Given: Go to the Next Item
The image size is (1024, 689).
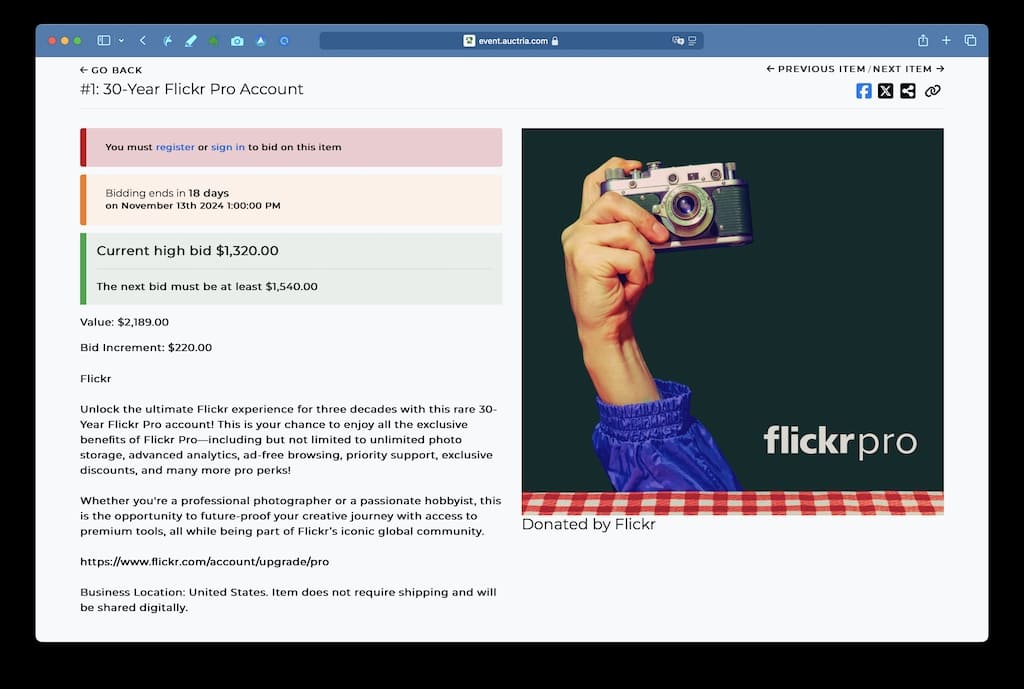Looking at the screenshot, I should (908, 69).
